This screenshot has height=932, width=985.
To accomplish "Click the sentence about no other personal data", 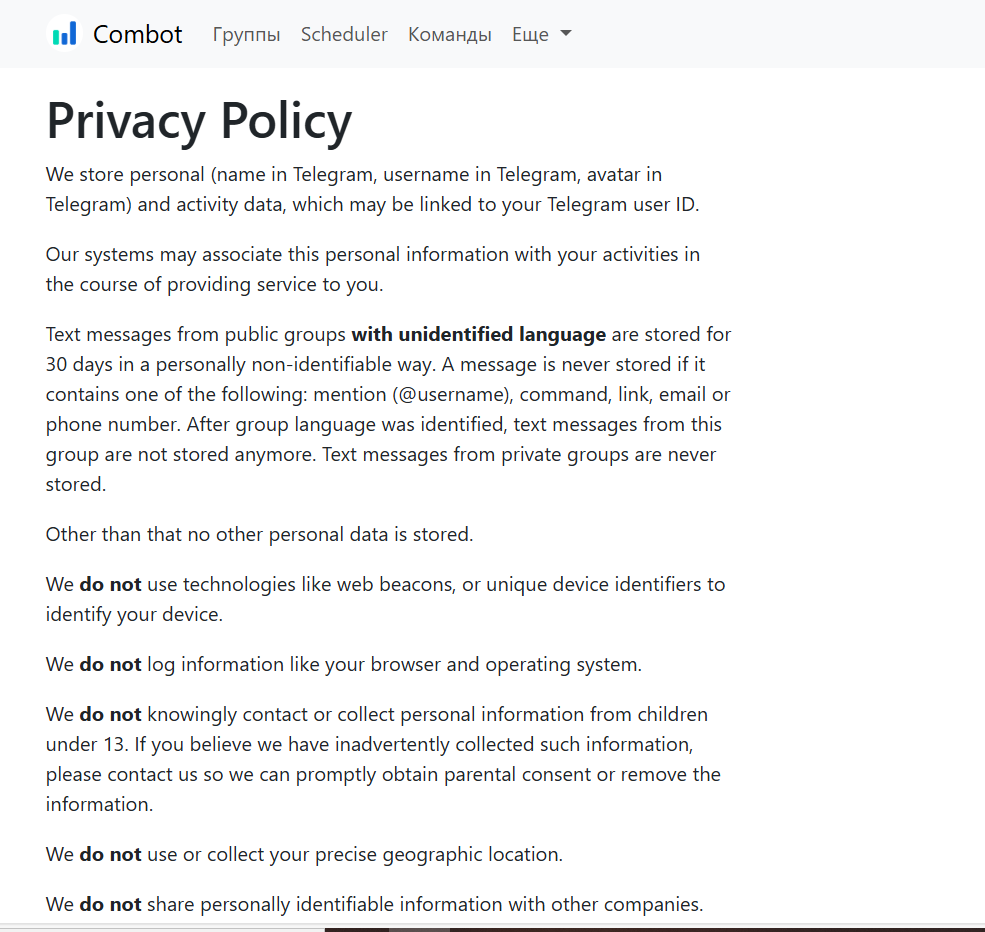I will point(259,534).
